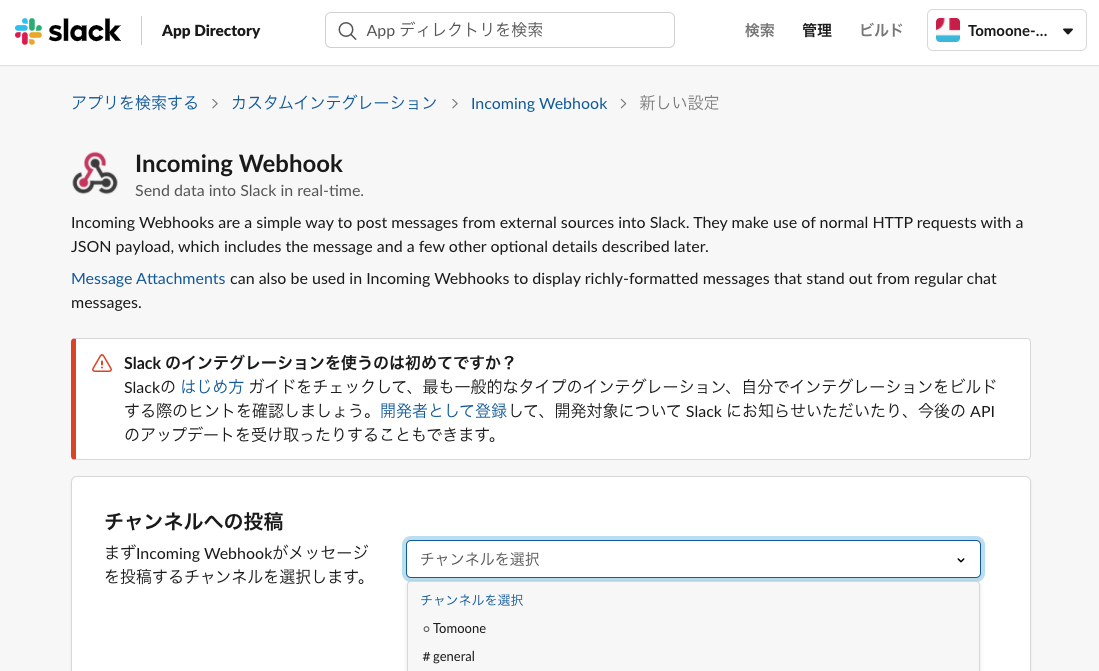Open the workspace switcher dropdown arrow
The width and height of the screenshot is (1099, 671).
tap(1068, 31)
